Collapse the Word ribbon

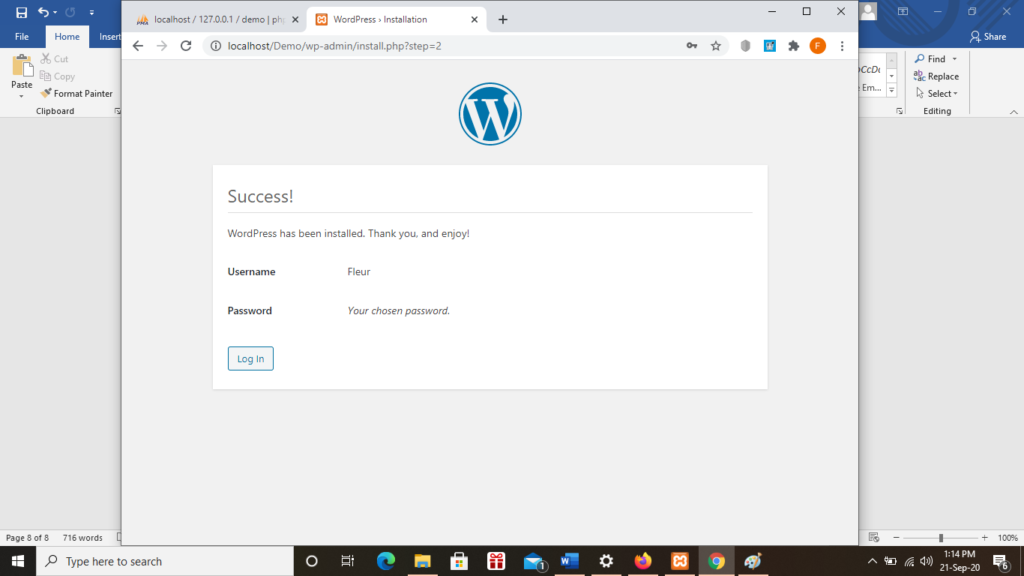pos(1014,112)
